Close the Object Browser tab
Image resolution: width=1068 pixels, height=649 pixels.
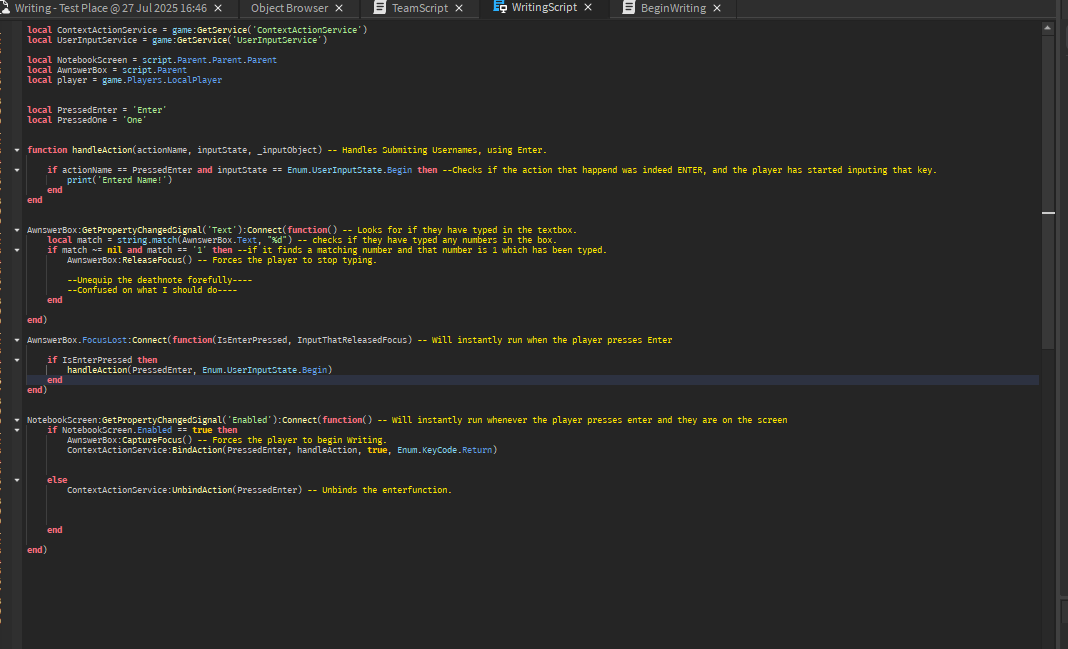(337, 8)
